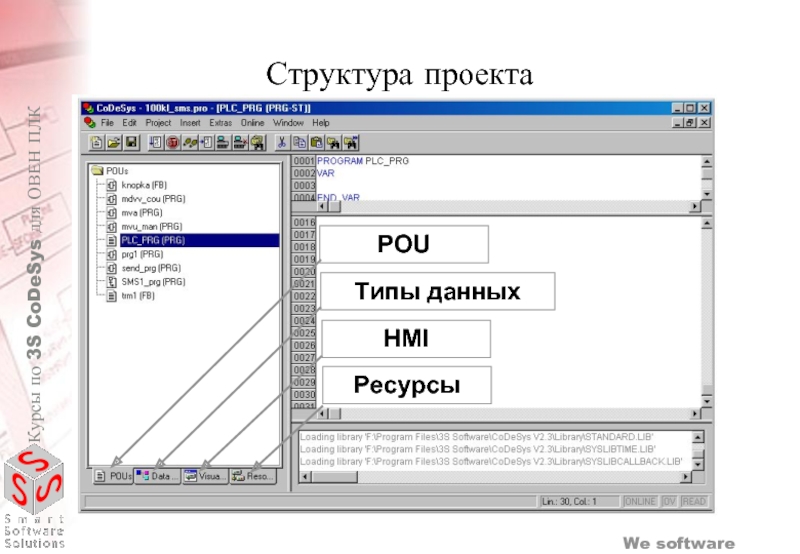Select trm1 (FB) in the tree
Image resolution: width=800 pixels, height=554 pixels.
[x=138, y=295]
